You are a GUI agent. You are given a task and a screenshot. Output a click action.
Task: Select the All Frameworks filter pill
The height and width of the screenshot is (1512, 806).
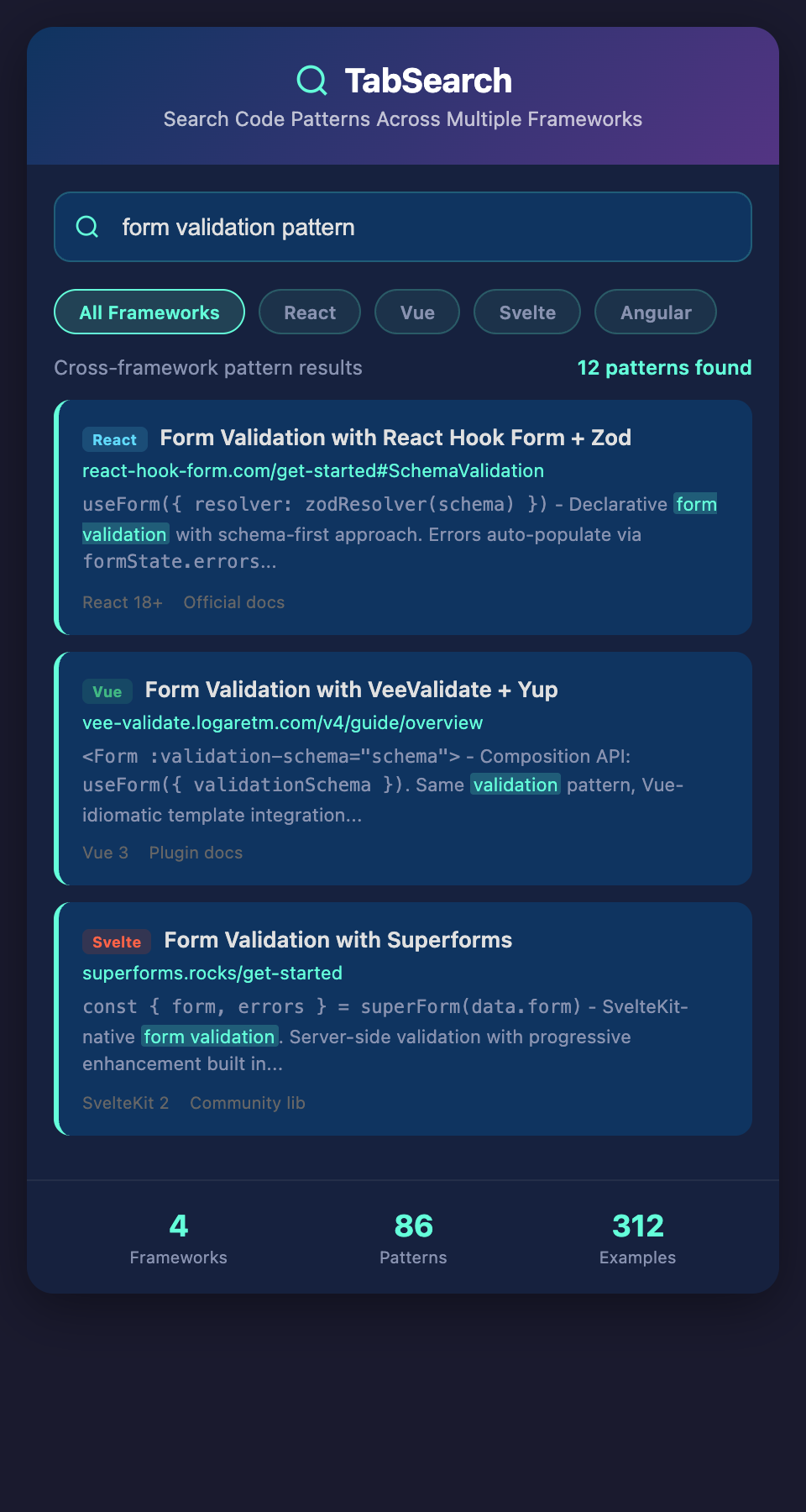[149, 312]
